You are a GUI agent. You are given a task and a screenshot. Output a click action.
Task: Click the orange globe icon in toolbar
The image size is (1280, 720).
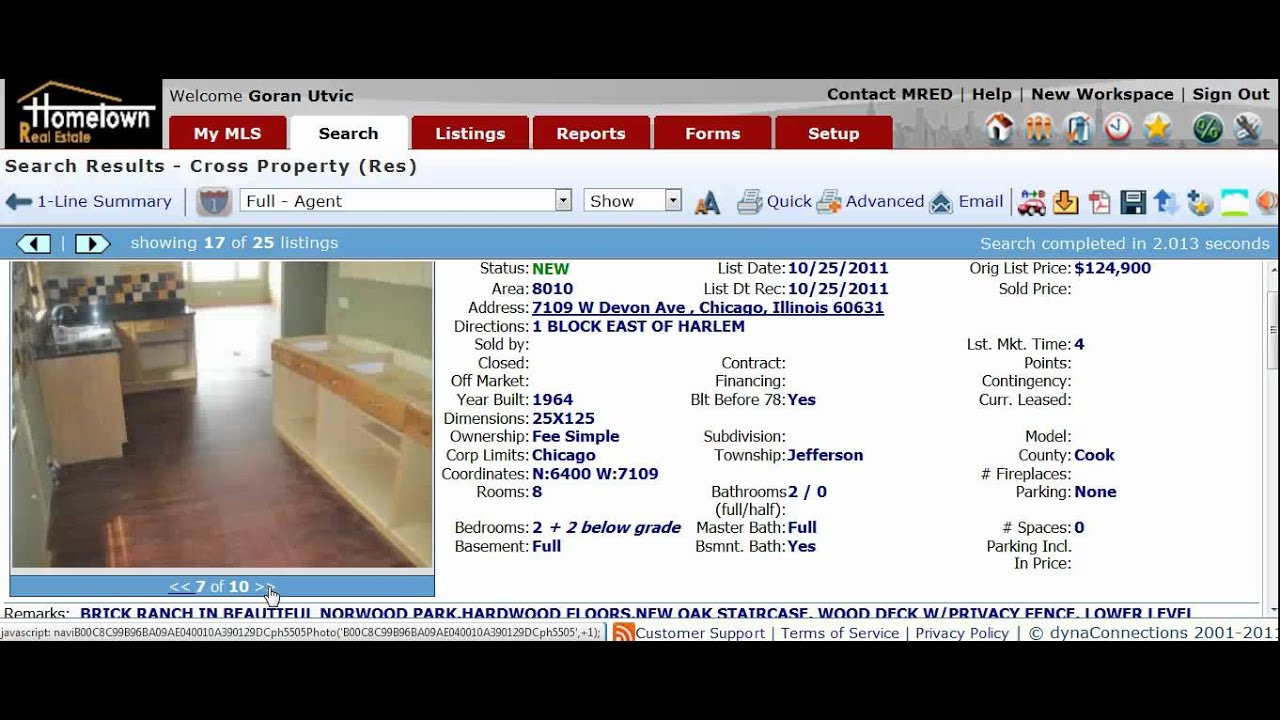click(x=1267, y=202)
